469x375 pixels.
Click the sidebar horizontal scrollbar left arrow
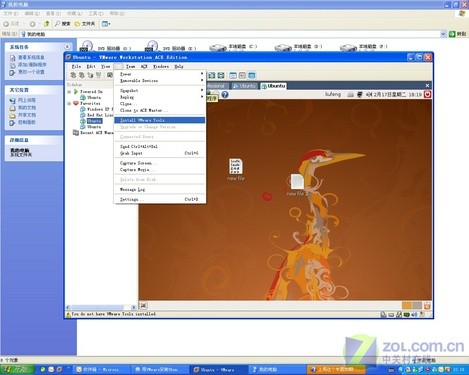[68, 307]
